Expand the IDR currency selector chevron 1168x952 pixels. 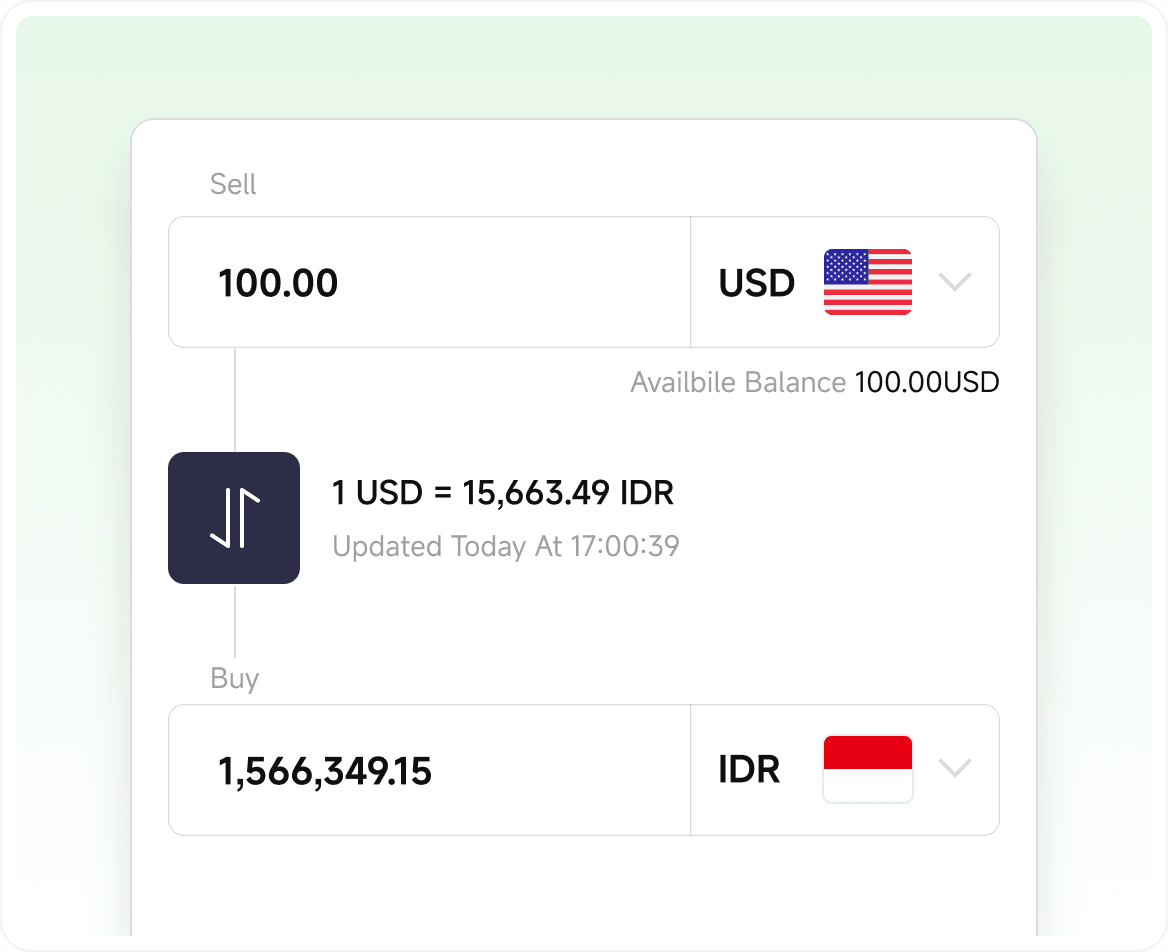(x=955, y=769)
